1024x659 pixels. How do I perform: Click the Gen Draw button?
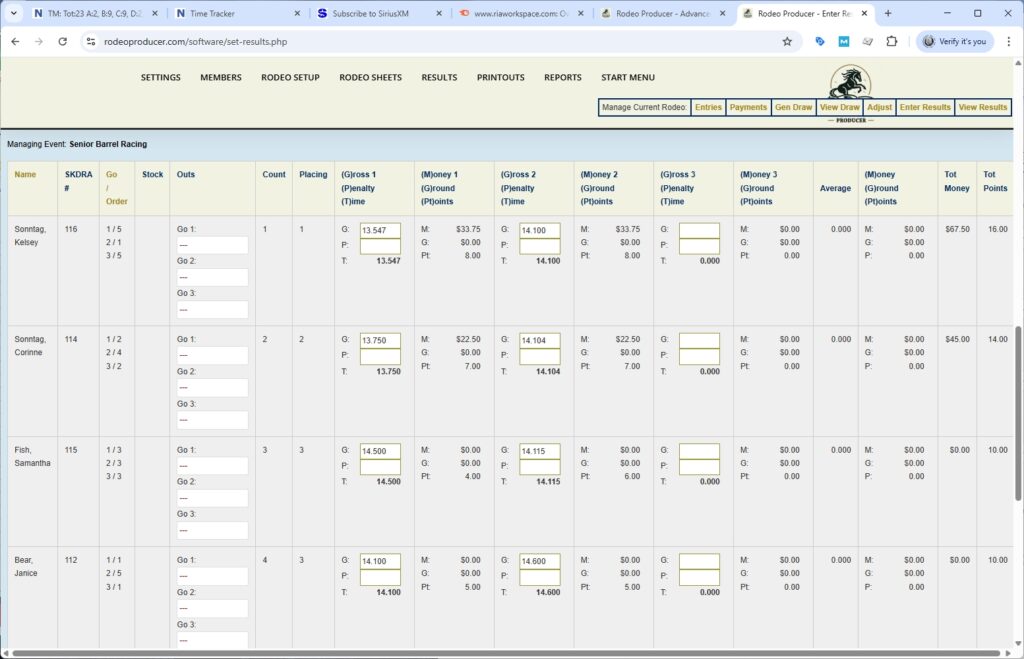[x=793, y=107]
